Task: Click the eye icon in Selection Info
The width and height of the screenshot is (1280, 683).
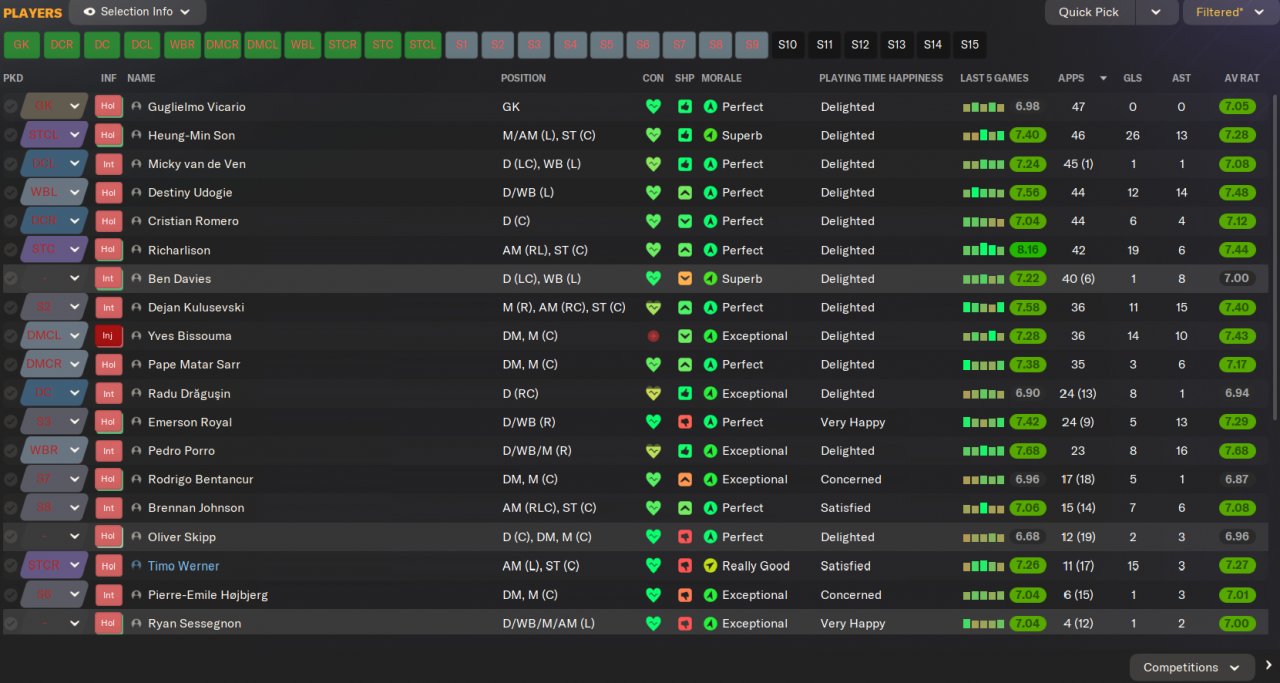Action: (89, 12)
